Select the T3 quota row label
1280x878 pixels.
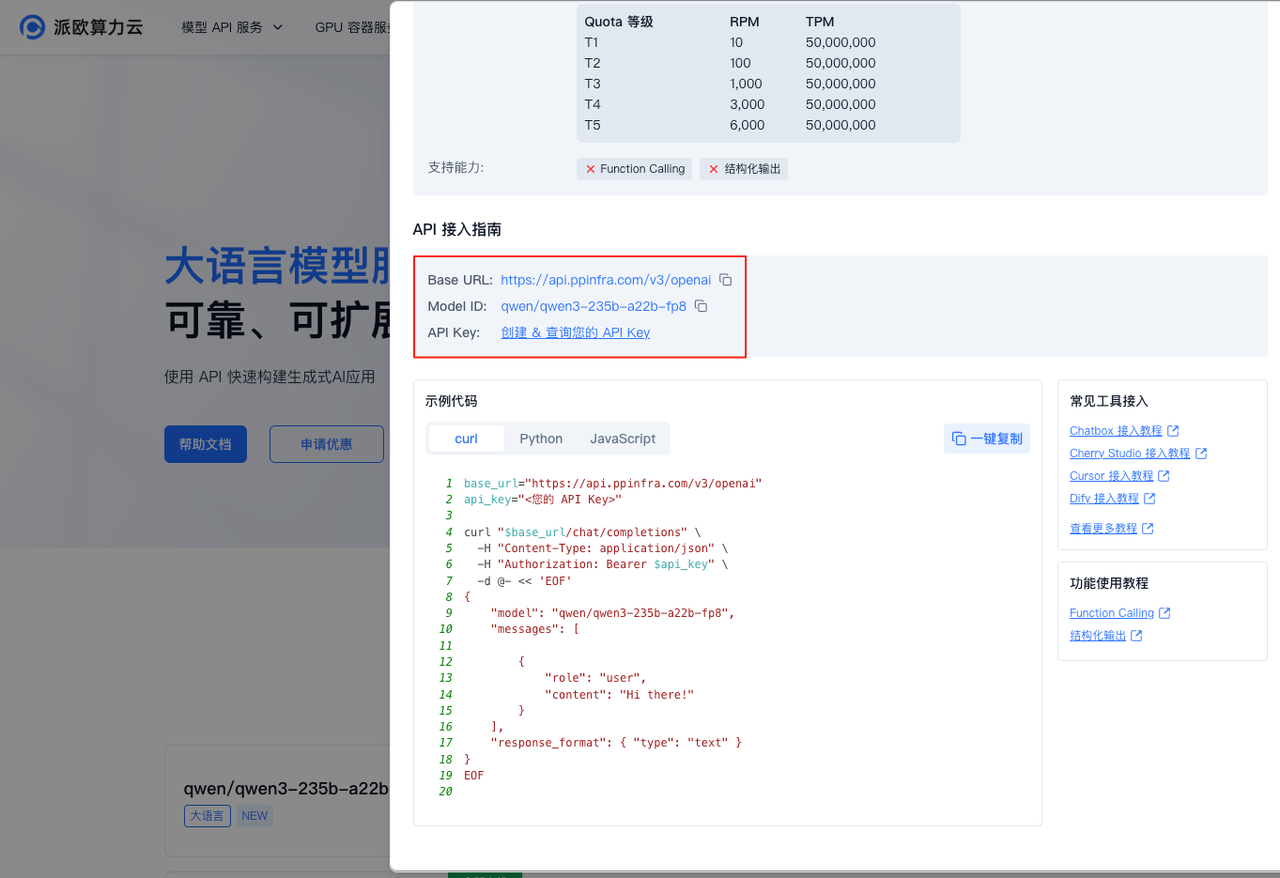[592, 84]
